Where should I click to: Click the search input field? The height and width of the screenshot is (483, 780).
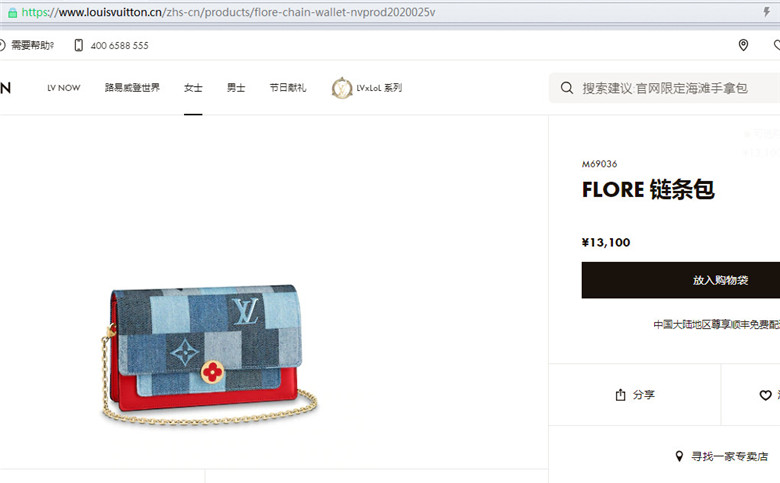[665, 88]
